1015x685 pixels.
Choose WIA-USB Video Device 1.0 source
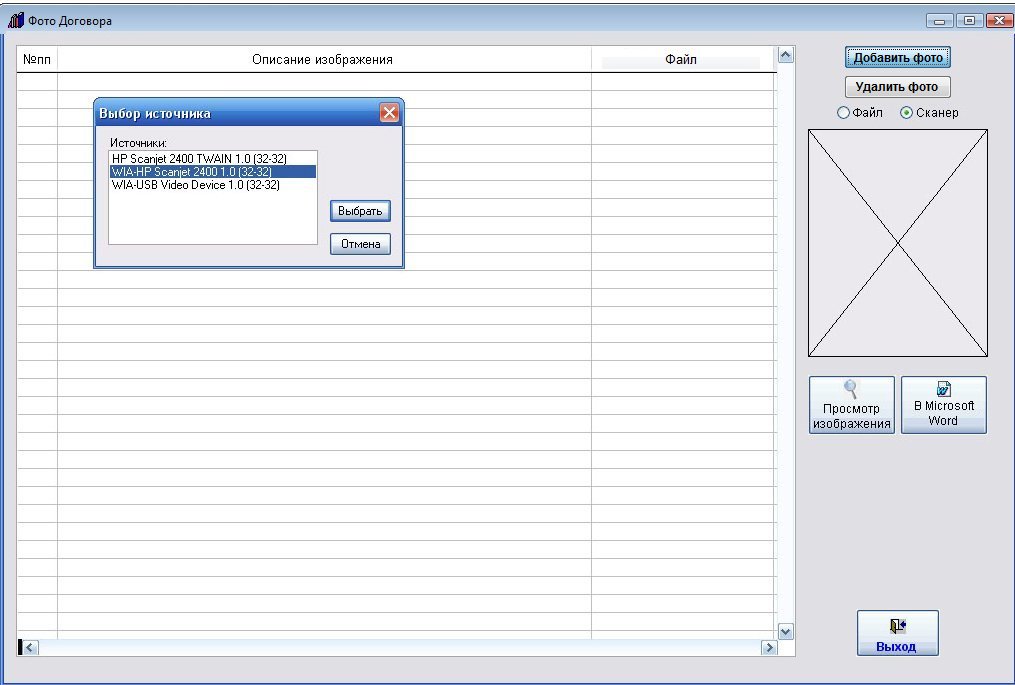pos(212,185)
